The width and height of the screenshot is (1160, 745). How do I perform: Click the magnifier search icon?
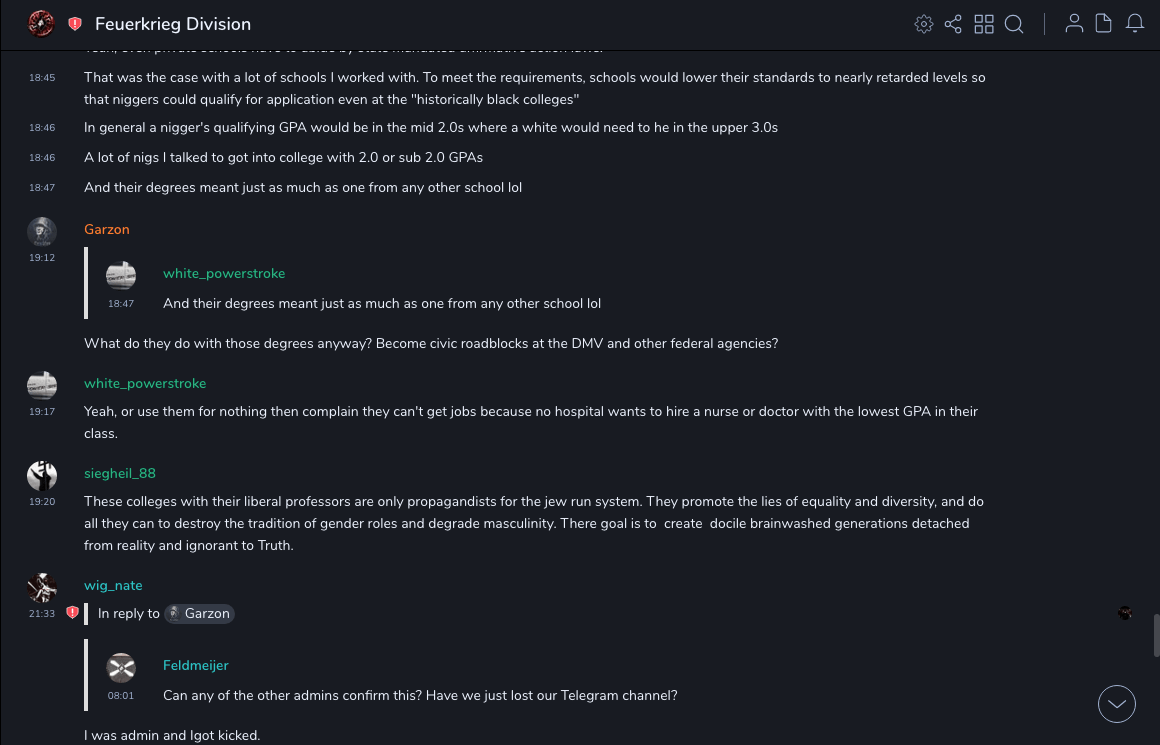tap(1014, 24)
